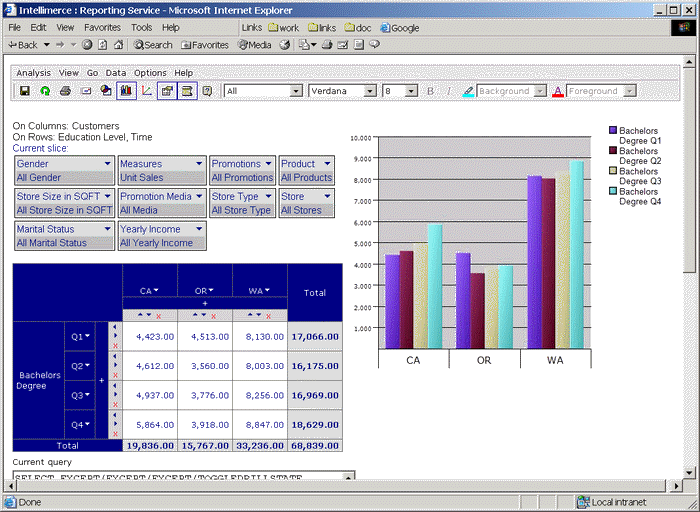Click the maroon Bachelors Degree Q2 legend swatch

pyautogui.click(x=613, y=151)
